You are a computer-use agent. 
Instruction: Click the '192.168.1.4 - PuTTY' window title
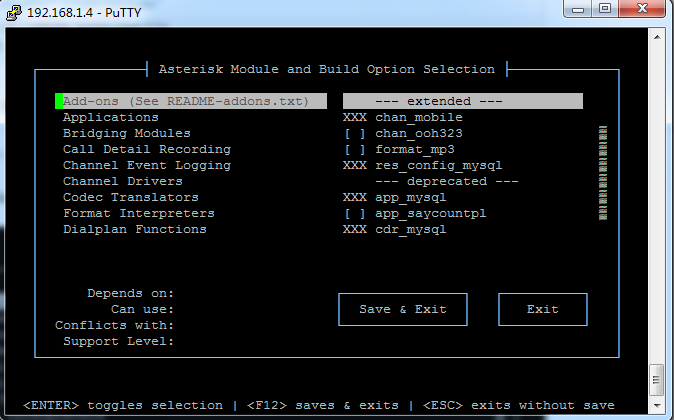(84, 12)
